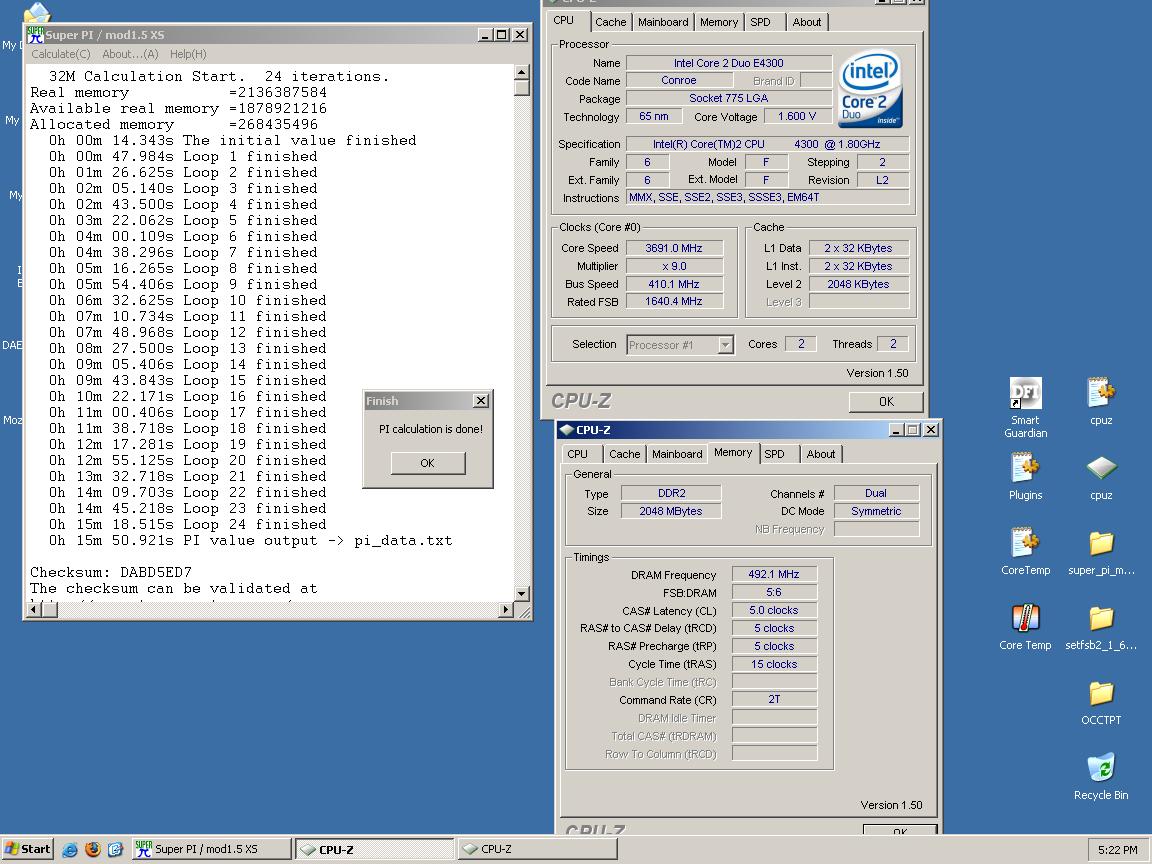Close the Finish dialog with X
Screen dimensions: 1152x864
[480, 400]
